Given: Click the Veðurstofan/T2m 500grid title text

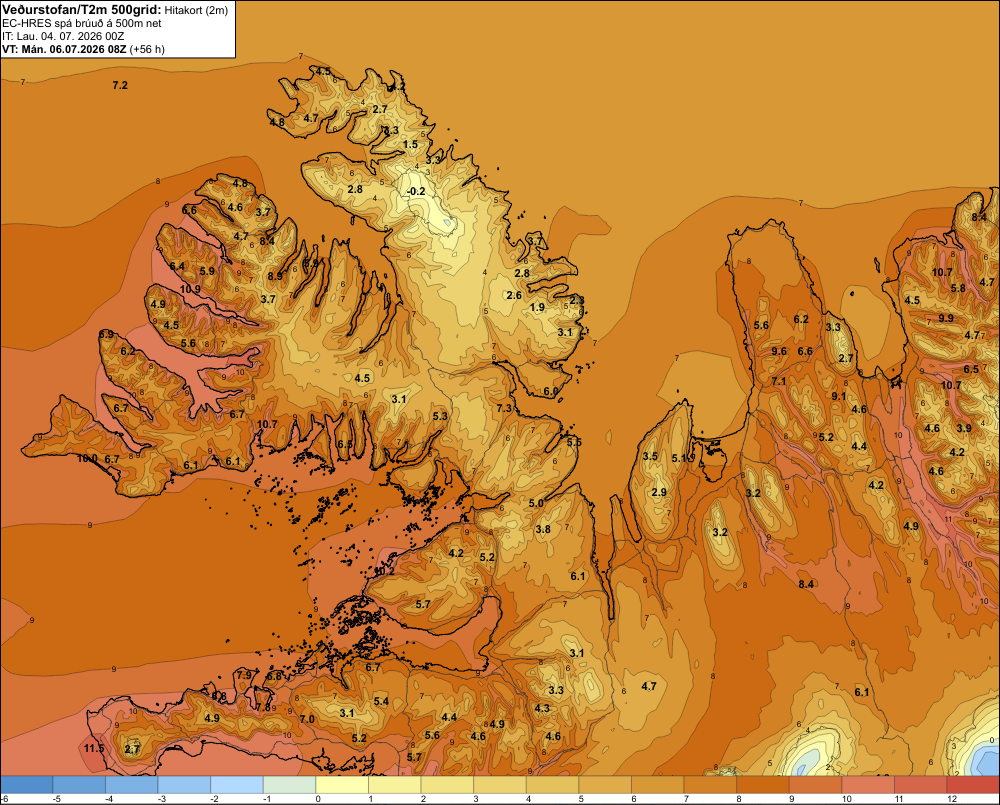Looking at the screenshot, I should [x=82, y=10].
